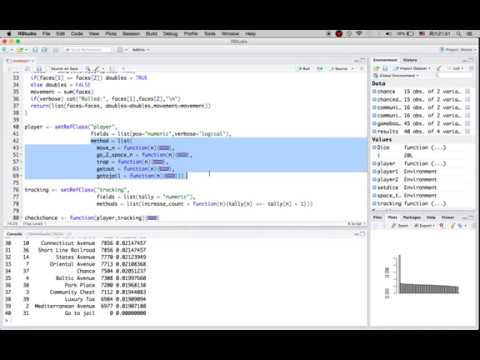
Task: Open the Global Environment dropdown
Action: pos(397,76)
